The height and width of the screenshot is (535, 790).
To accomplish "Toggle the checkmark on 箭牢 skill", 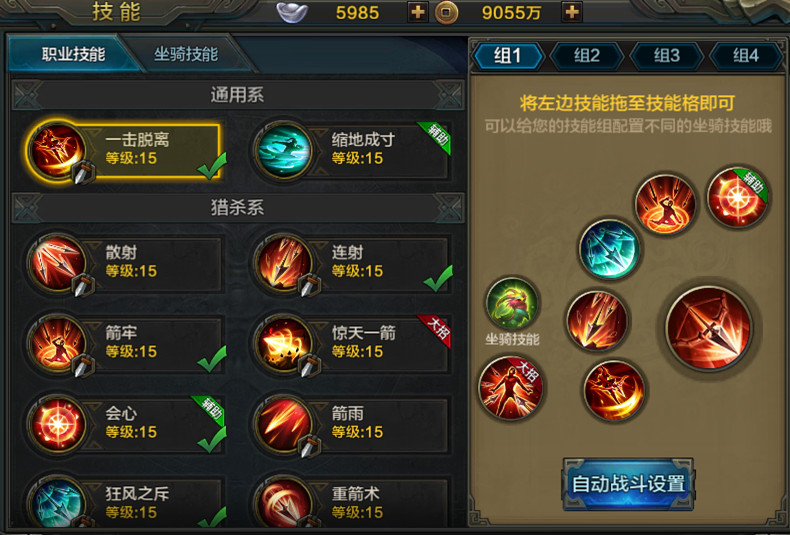I will coord(212,358).
